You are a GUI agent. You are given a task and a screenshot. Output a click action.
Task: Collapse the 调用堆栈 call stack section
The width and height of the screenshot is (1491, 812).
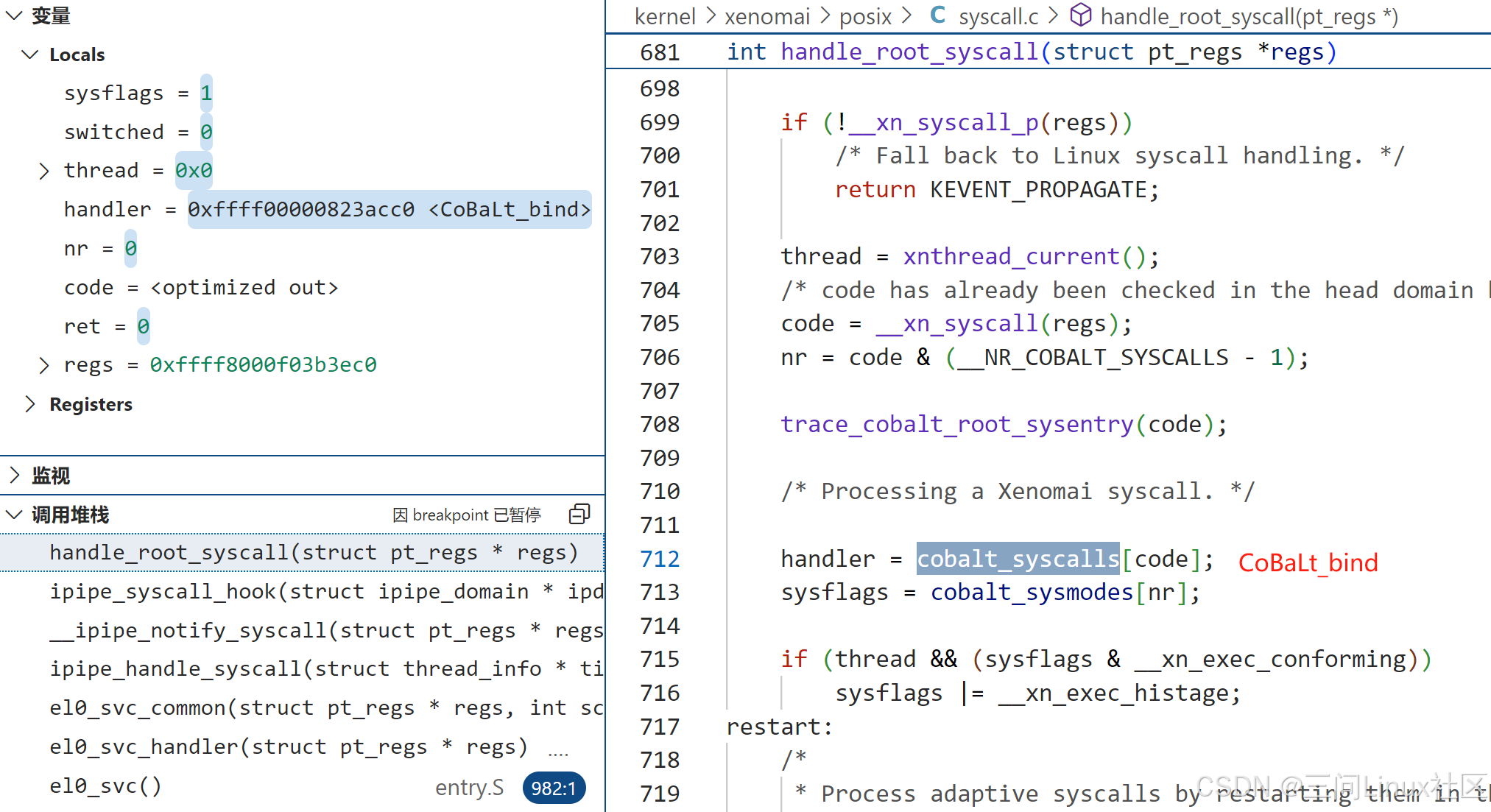click(x=14, y=515)
